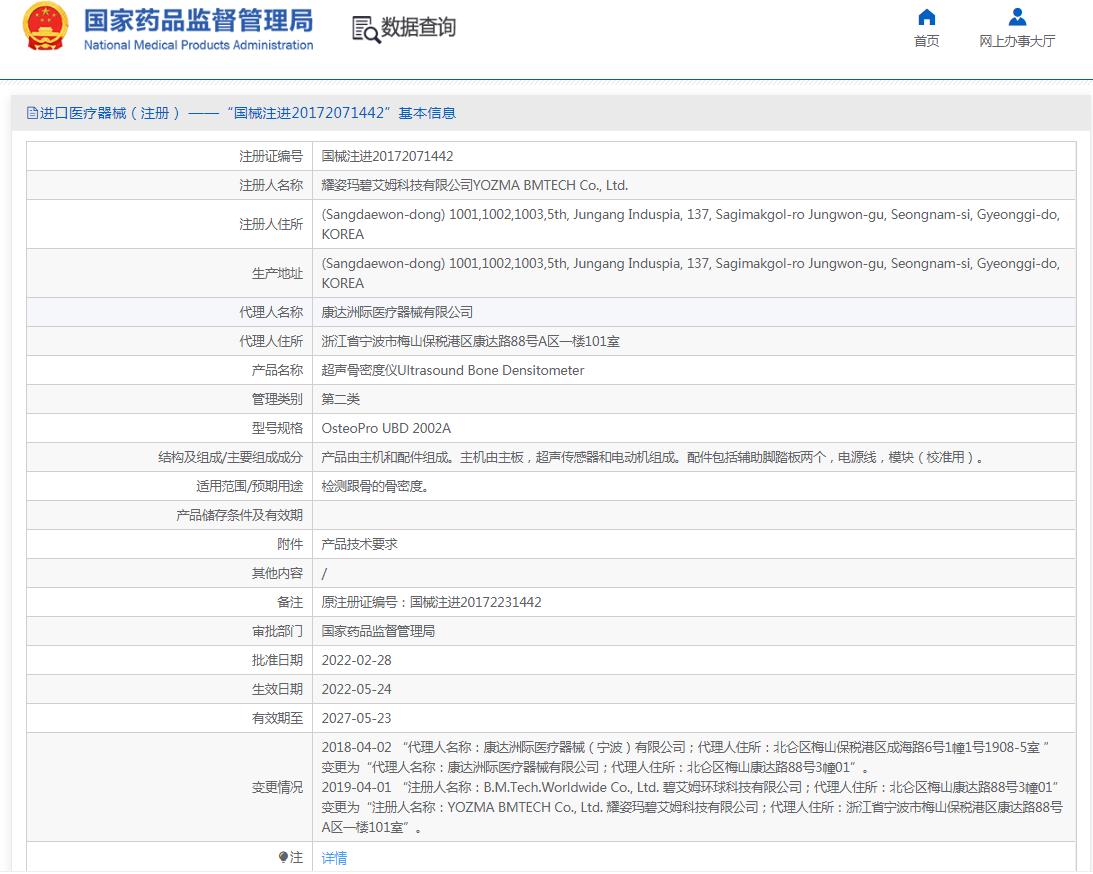1093x874 pixels.
Task: Click the 产品名称 row label
Action: click(277, 371)
